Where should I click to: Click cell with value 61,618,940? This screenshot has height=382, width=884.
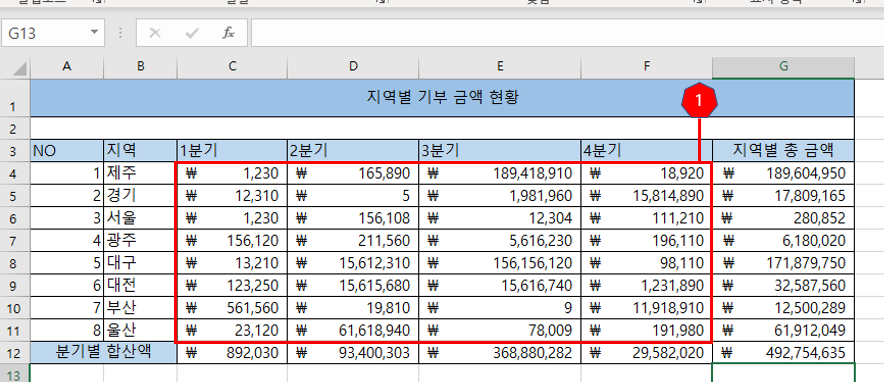(x=353, y=330)
